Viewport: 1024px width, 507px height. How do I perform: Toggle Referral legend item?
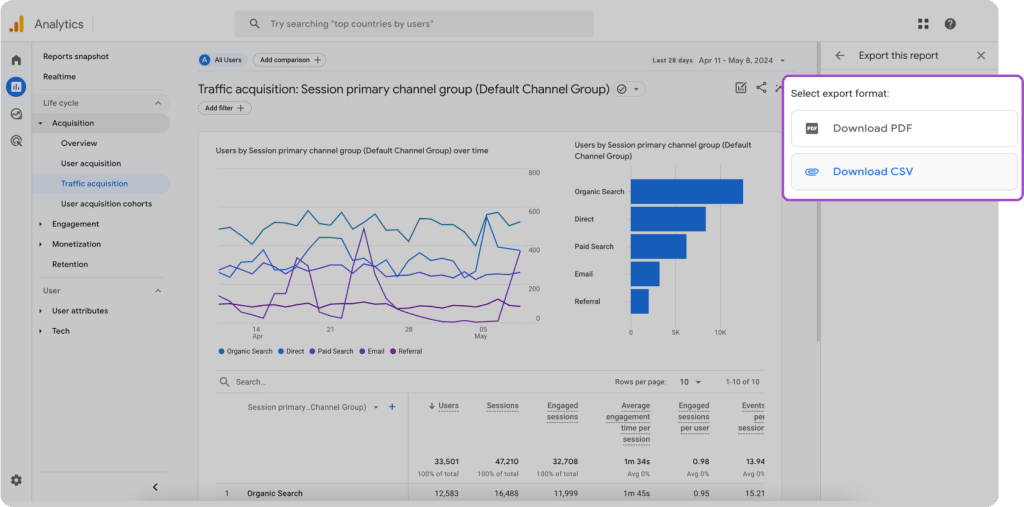point(406,352)
